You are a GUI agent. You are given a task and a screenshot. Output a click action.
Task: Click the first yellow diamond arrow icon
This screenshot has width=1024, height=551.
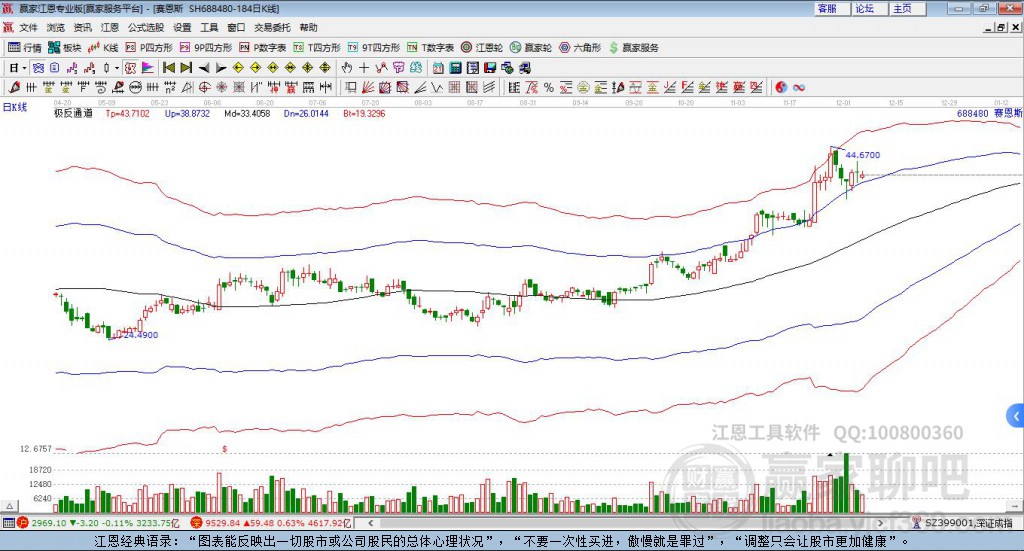[x=238, y=68]
